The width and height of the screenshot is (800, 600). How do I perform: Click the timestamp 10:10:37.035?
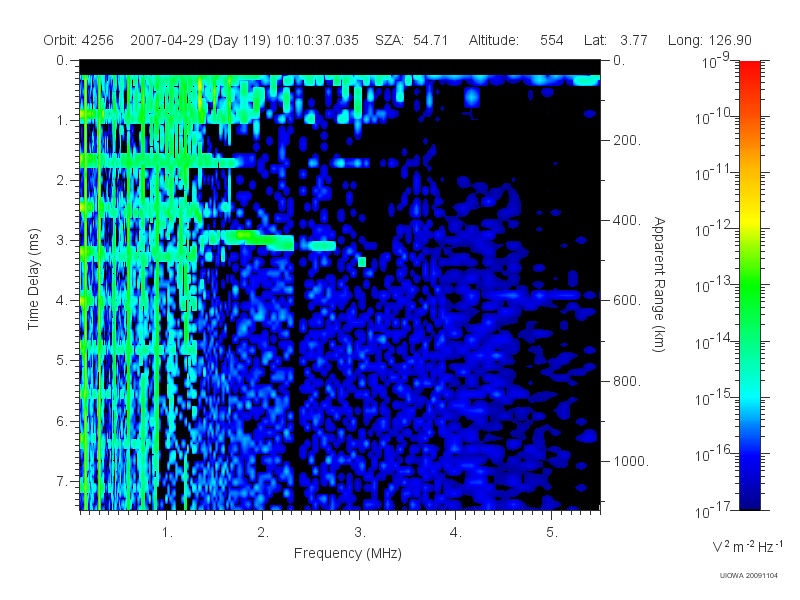(317, 40)
